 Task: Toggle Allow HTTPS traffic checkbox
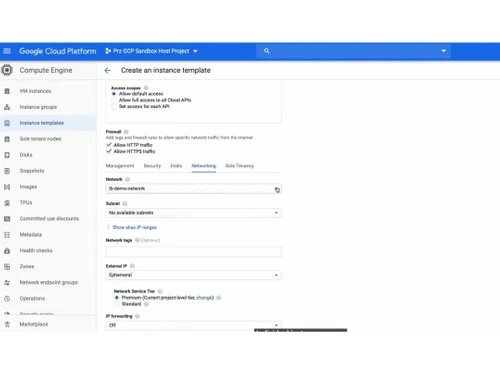(x=109, y=151)
